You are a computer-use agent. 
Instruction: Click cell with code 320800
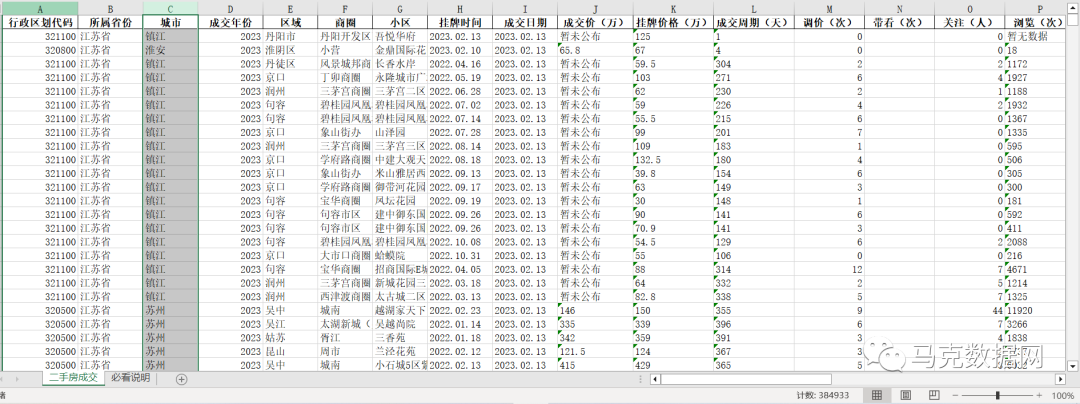pos(39,50)
